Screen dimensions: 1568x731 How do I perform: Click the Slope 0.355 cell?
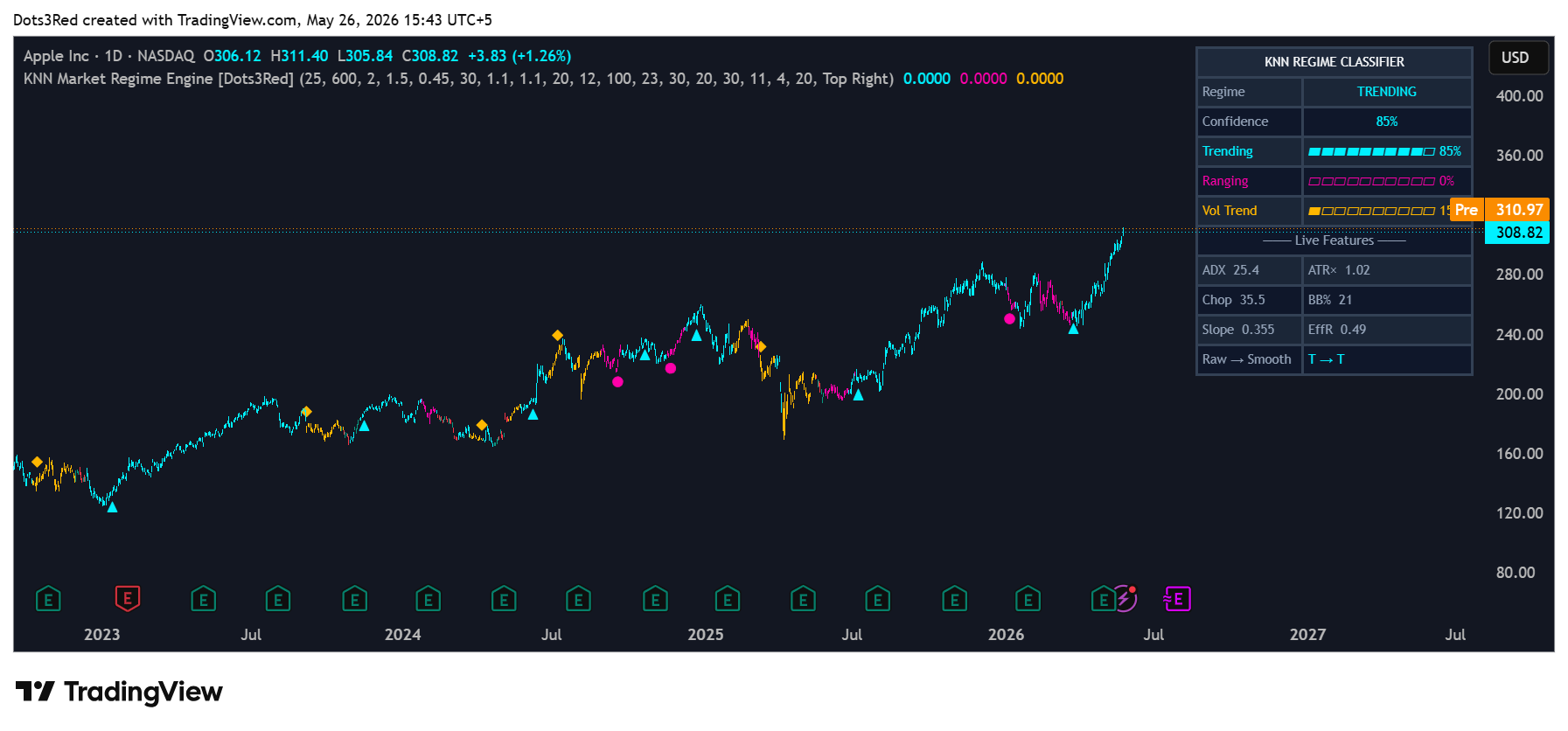click(x=1249, y=330)
